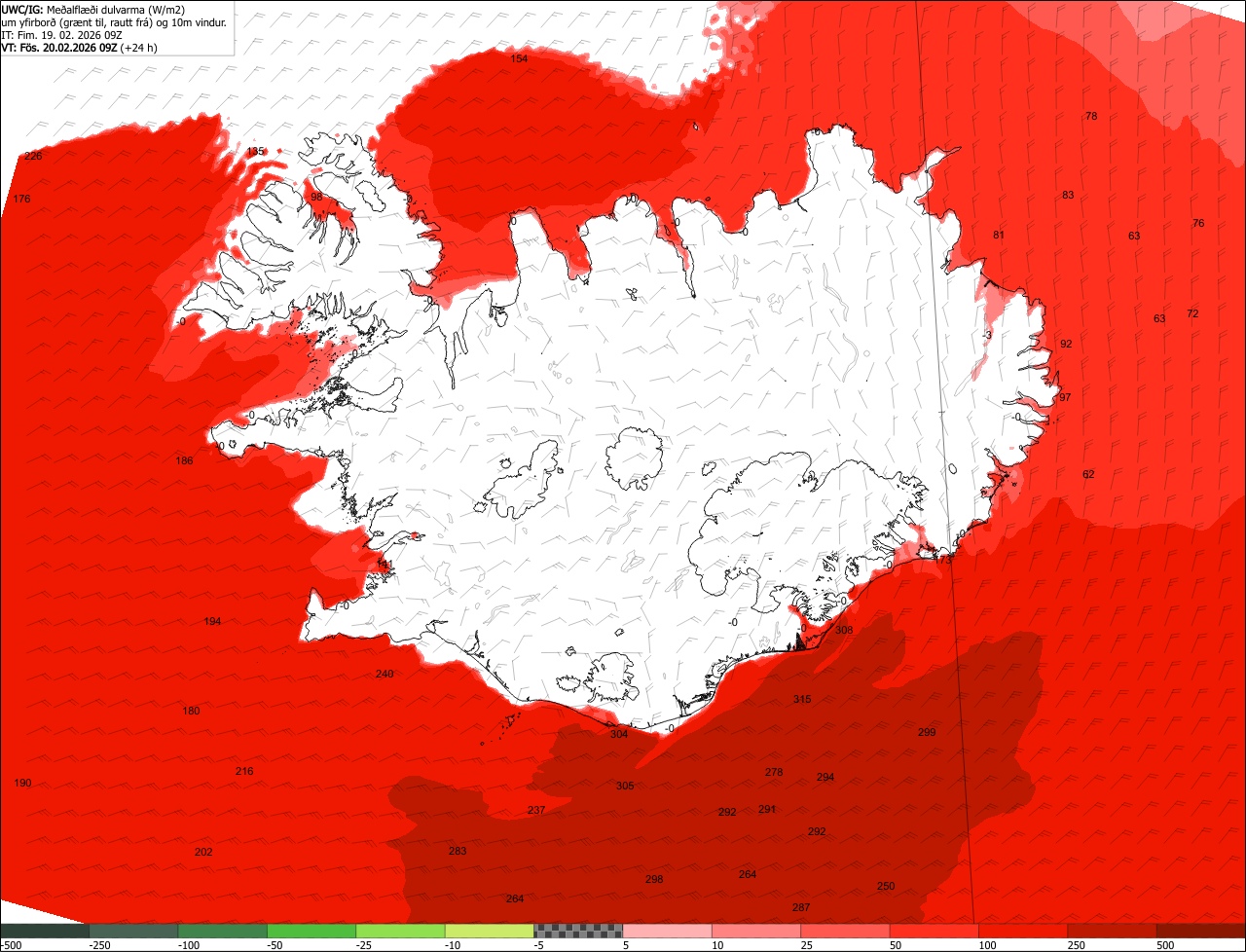Click the flux value 278 on the map
This screenshot has height=952, width=1246.
tap(774, 772)
